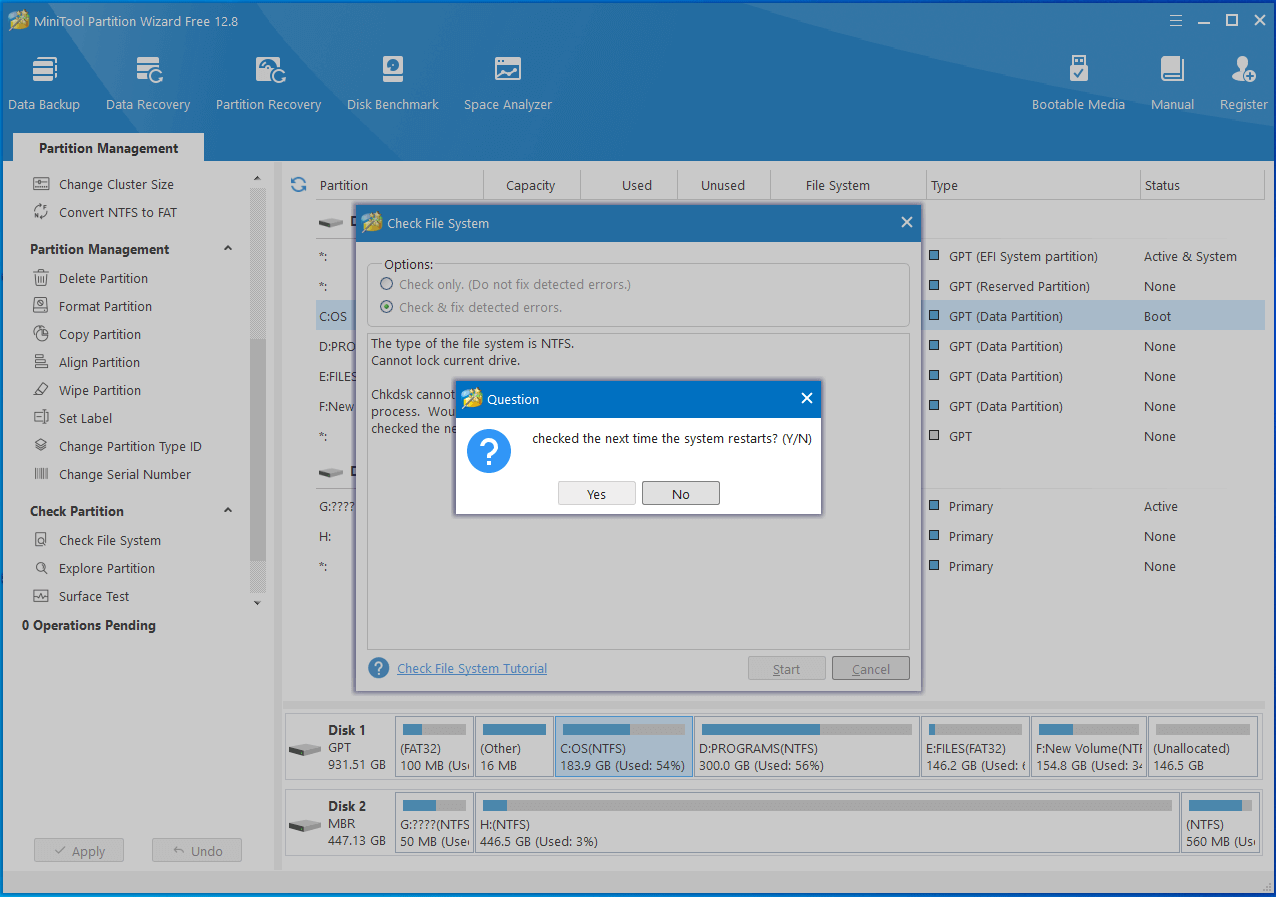Select the H:(NTFS) block on Disk 2
This screenshot has height=897, width=1276.
pos(827,822)
